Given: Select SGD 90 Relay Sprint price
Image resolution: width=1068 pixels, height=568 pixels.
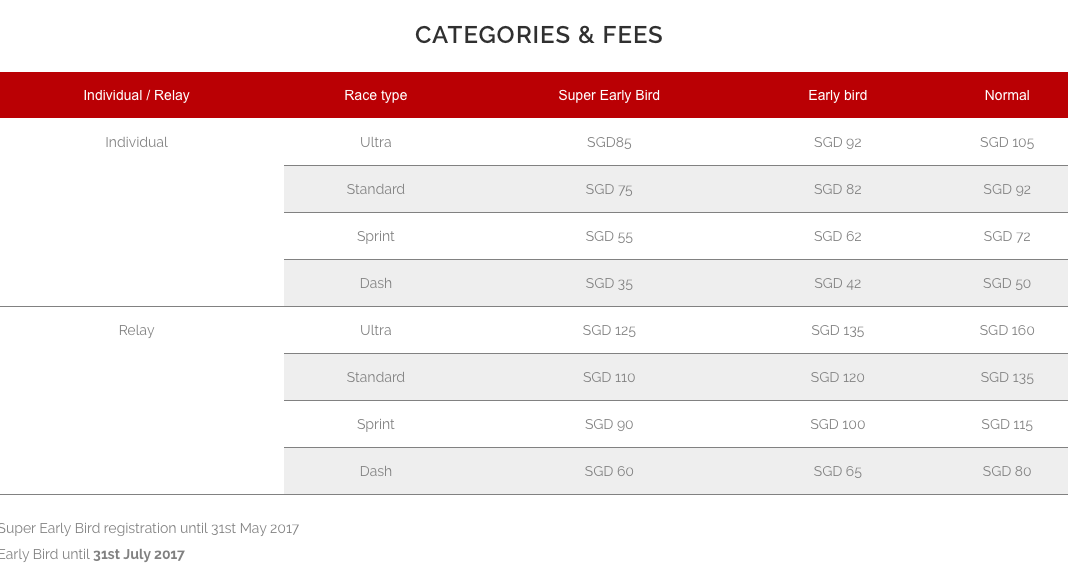Looking at the screenshot, I should 609,424.
